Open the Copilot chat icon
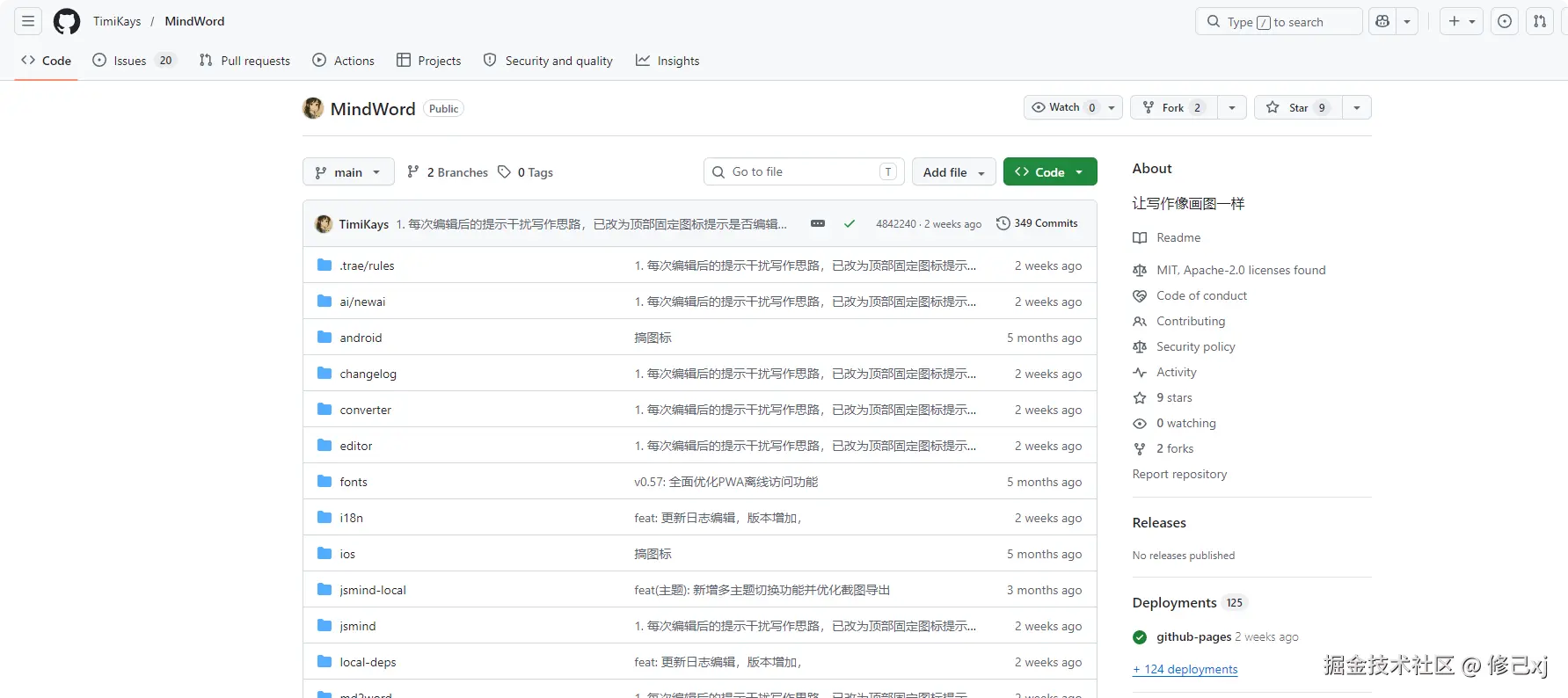Screen dimensions: 1568x698 coord(1382,21)
